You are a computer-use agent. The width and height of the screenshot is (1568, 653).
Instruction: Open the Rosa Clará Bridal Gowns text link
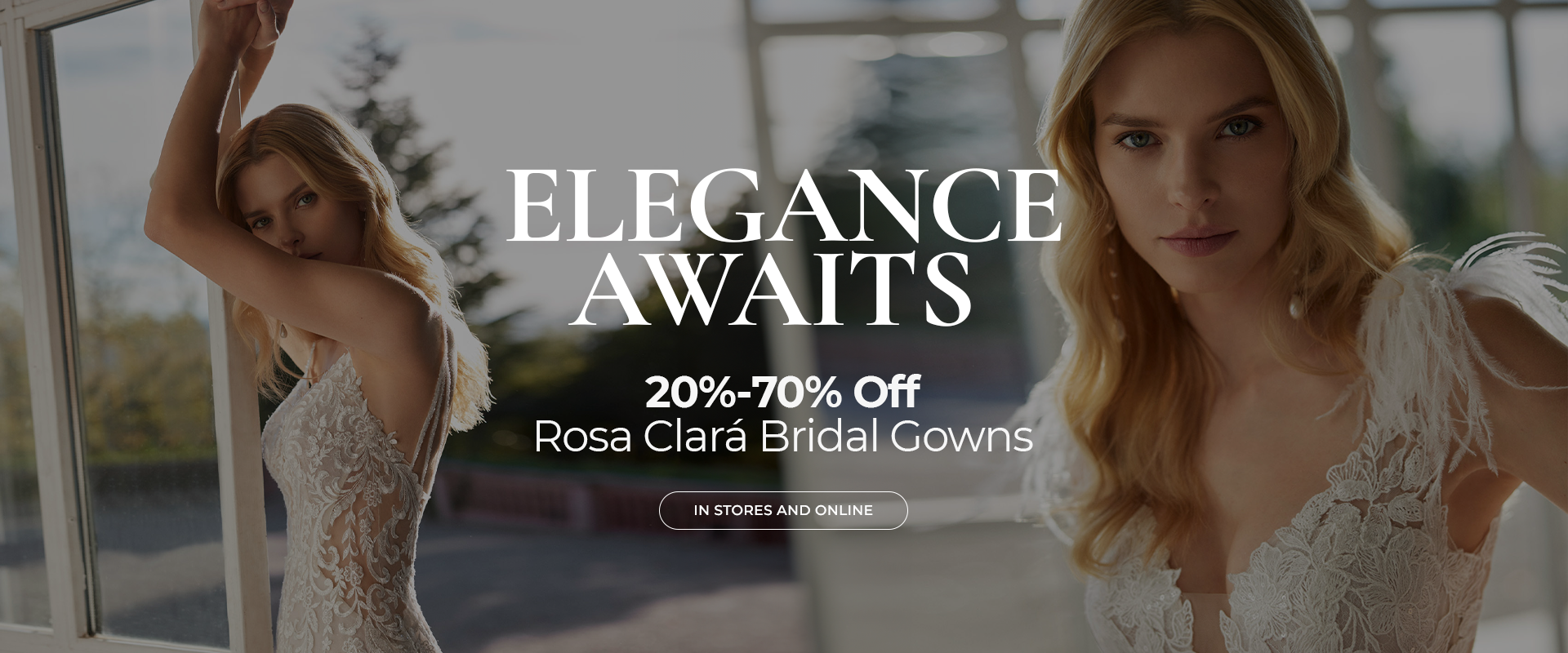[783, 437]
